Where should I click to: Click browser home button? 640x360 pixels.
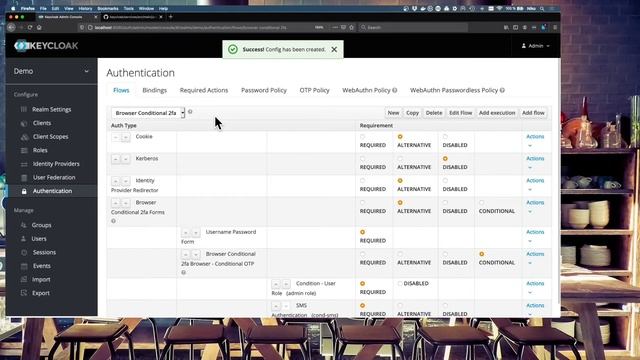click(x=39, y=27)
